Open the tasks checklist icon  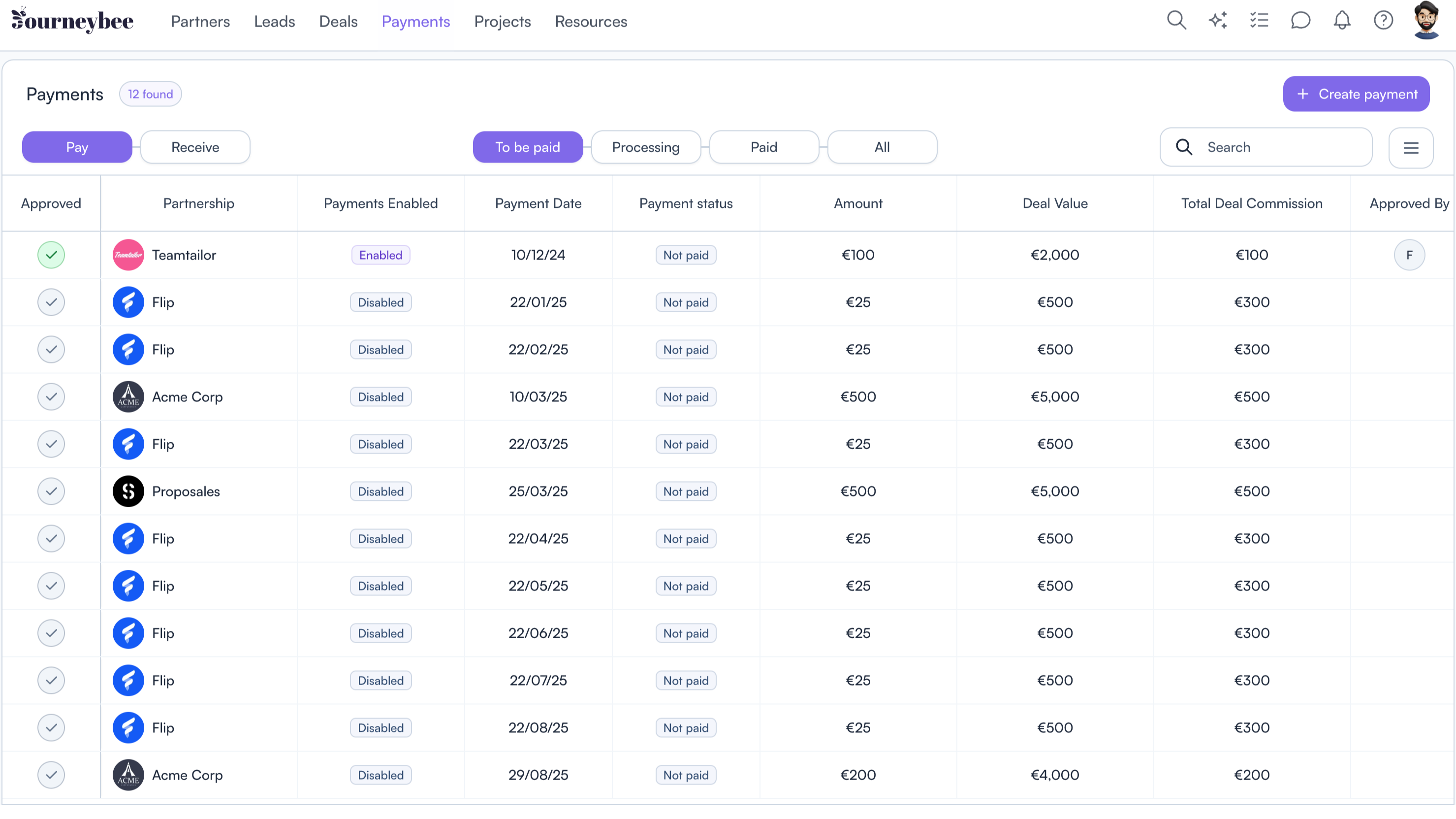coord(1259,21)
